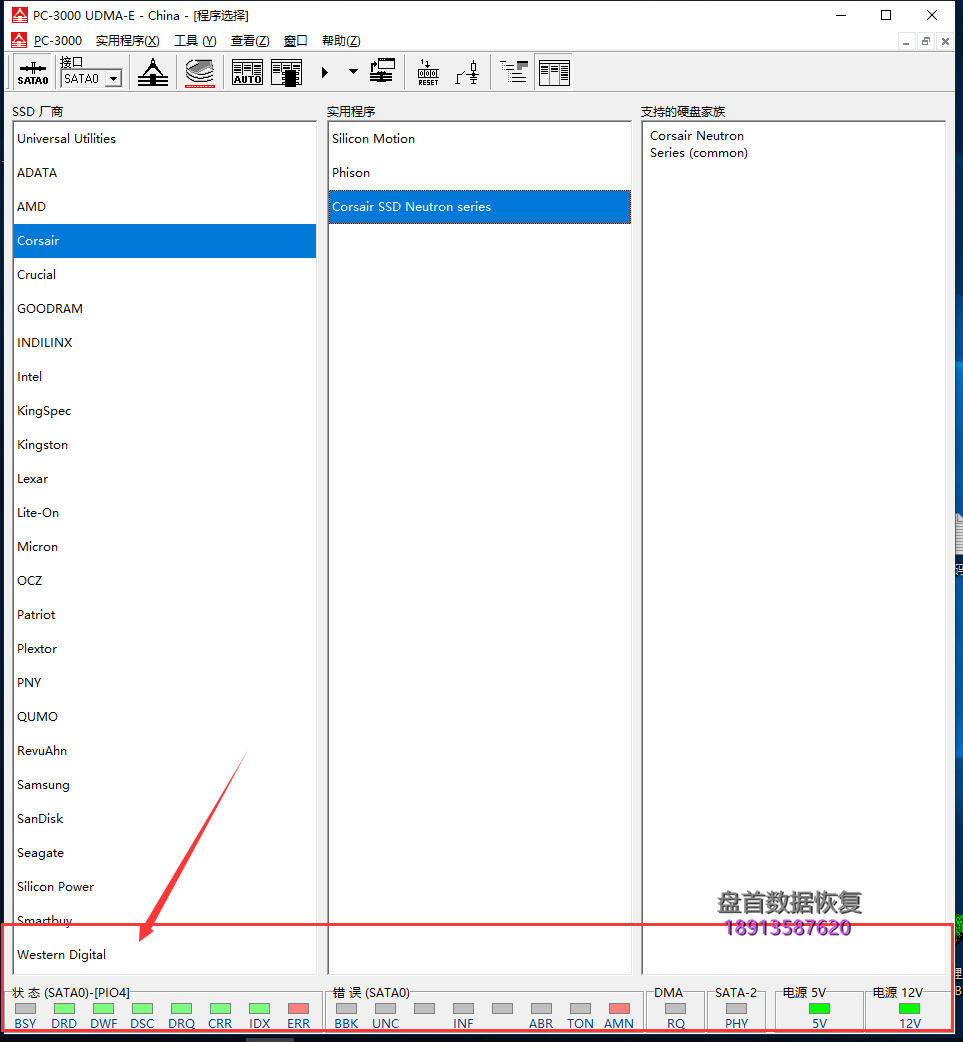The image size is (963, 1042).
Task: Open the 帮助(Z) menu
Action: click(341, 41)
